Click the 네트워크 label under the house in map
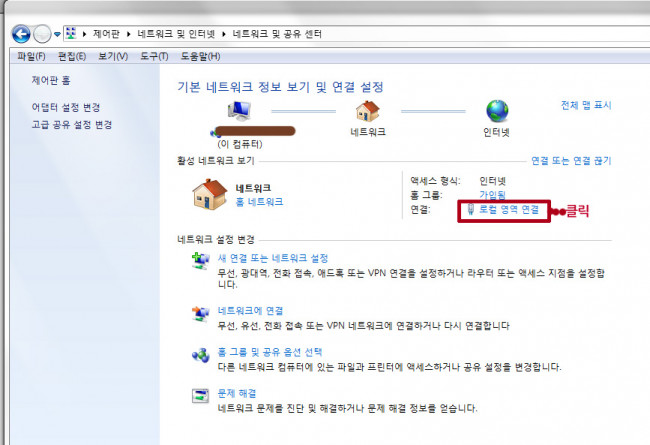The height and width of the screenshot is (445, 650). (x=368, y=132)
